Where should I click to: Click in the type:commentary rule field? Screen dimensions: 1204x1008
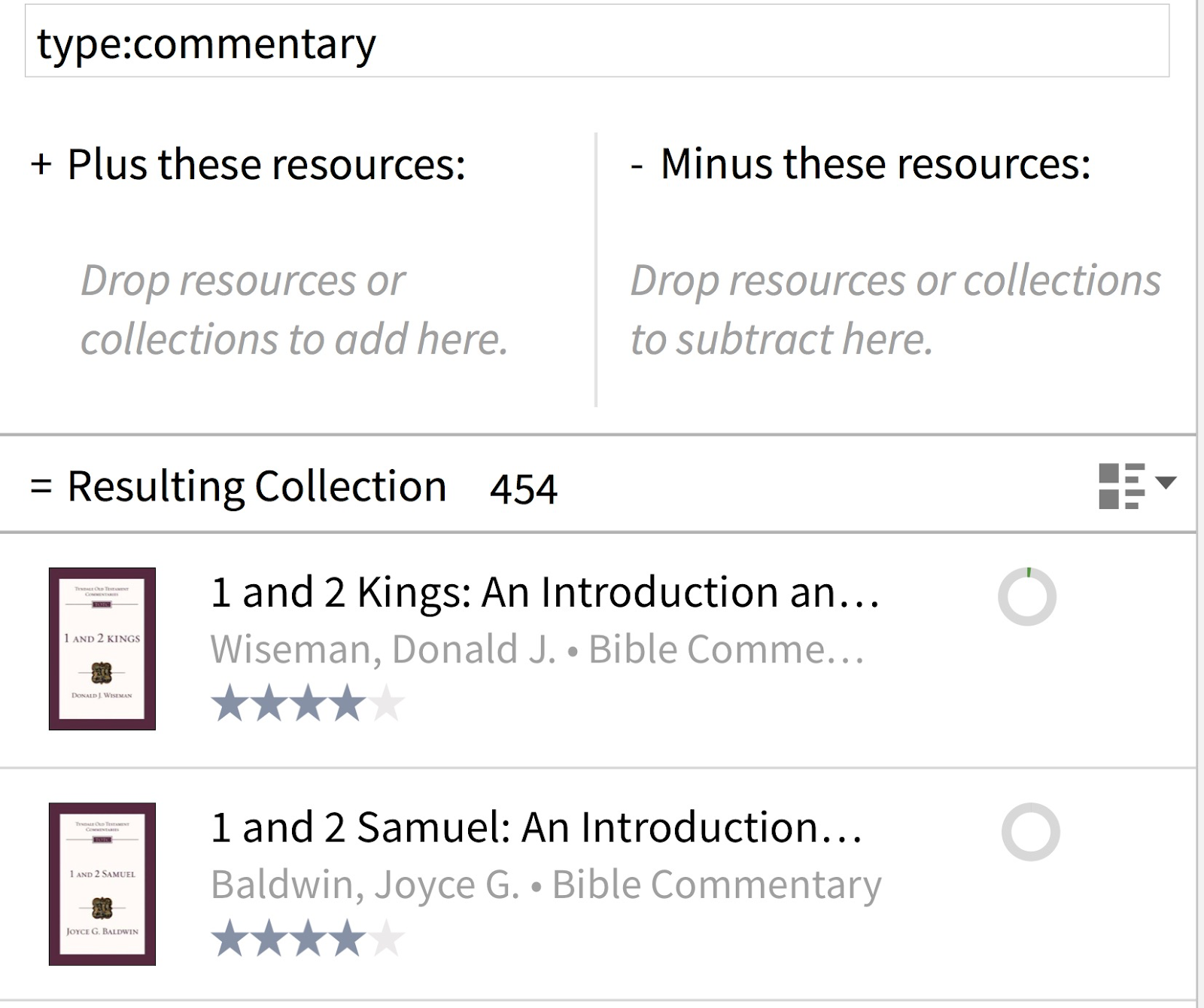597,41
